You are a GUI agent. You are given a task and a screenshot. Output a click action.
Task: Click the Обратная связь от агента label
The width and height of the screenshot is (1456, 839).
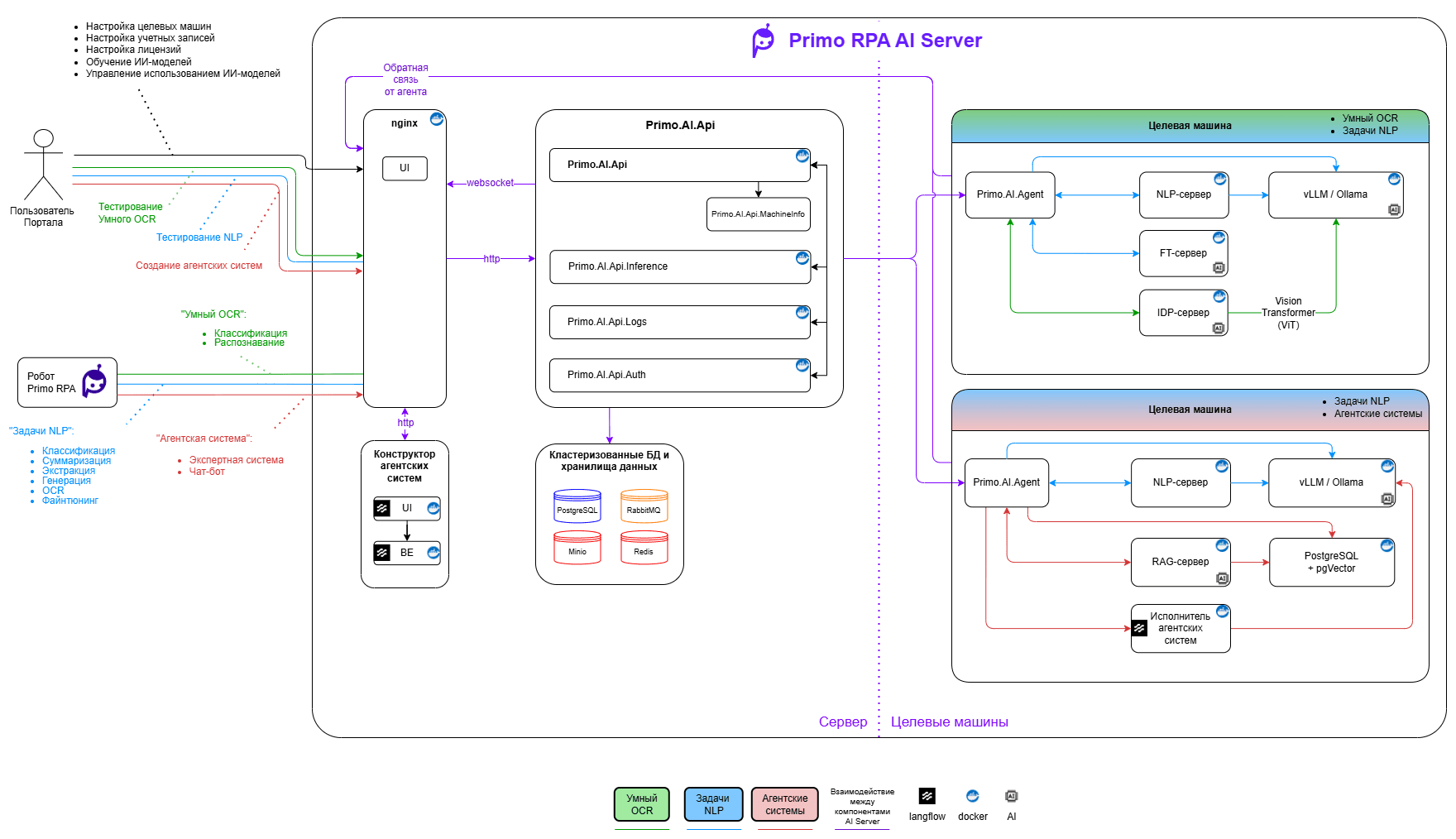[405, 79]
